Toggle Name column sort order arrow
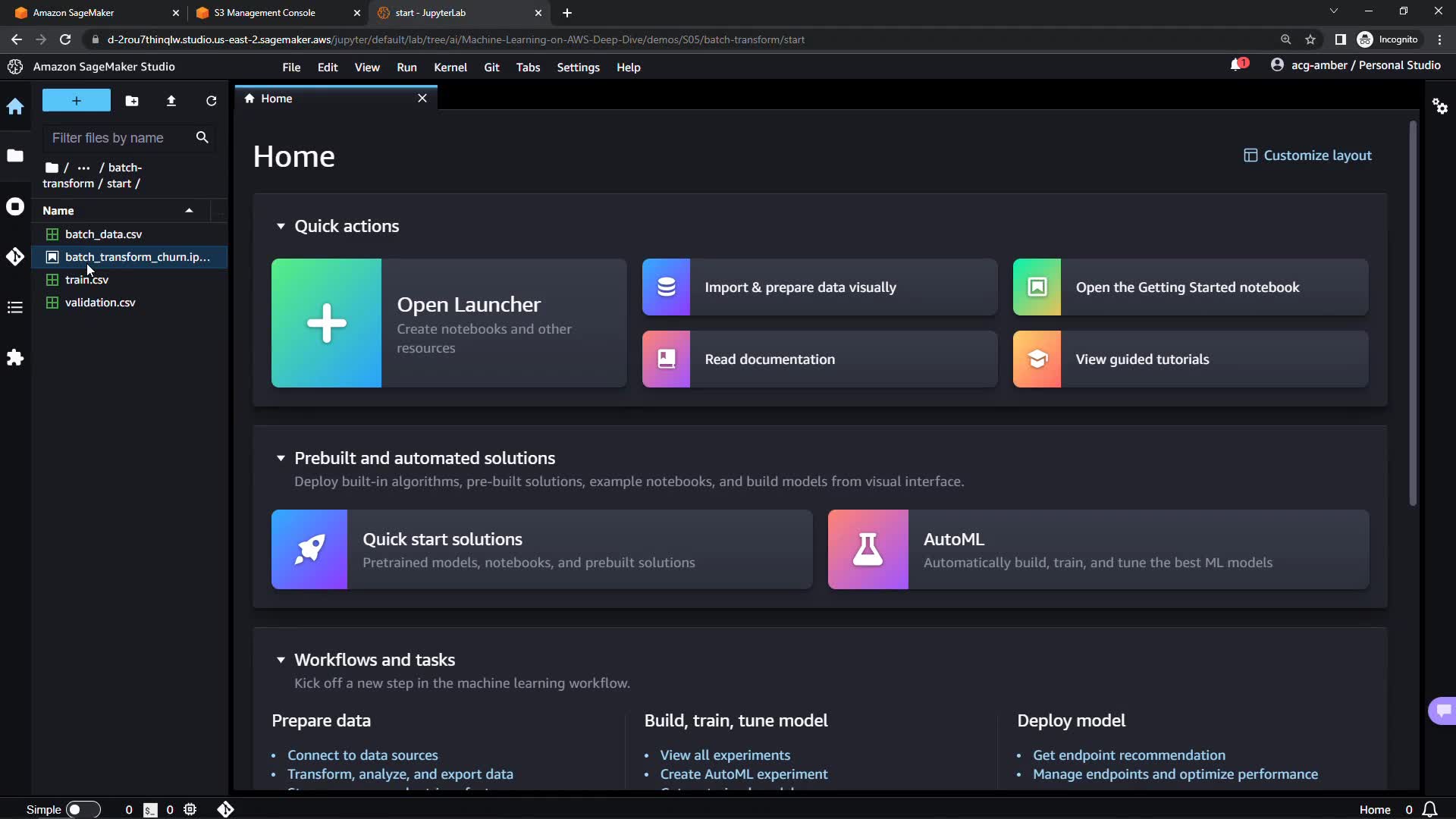The height and width of the screenshot is (819, 1456). 189,211
